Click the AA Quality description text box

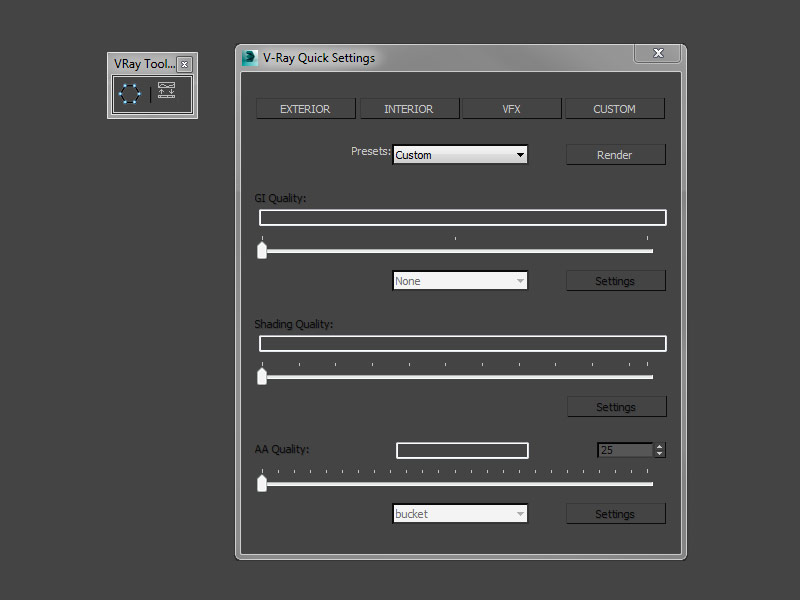point(462,451)
